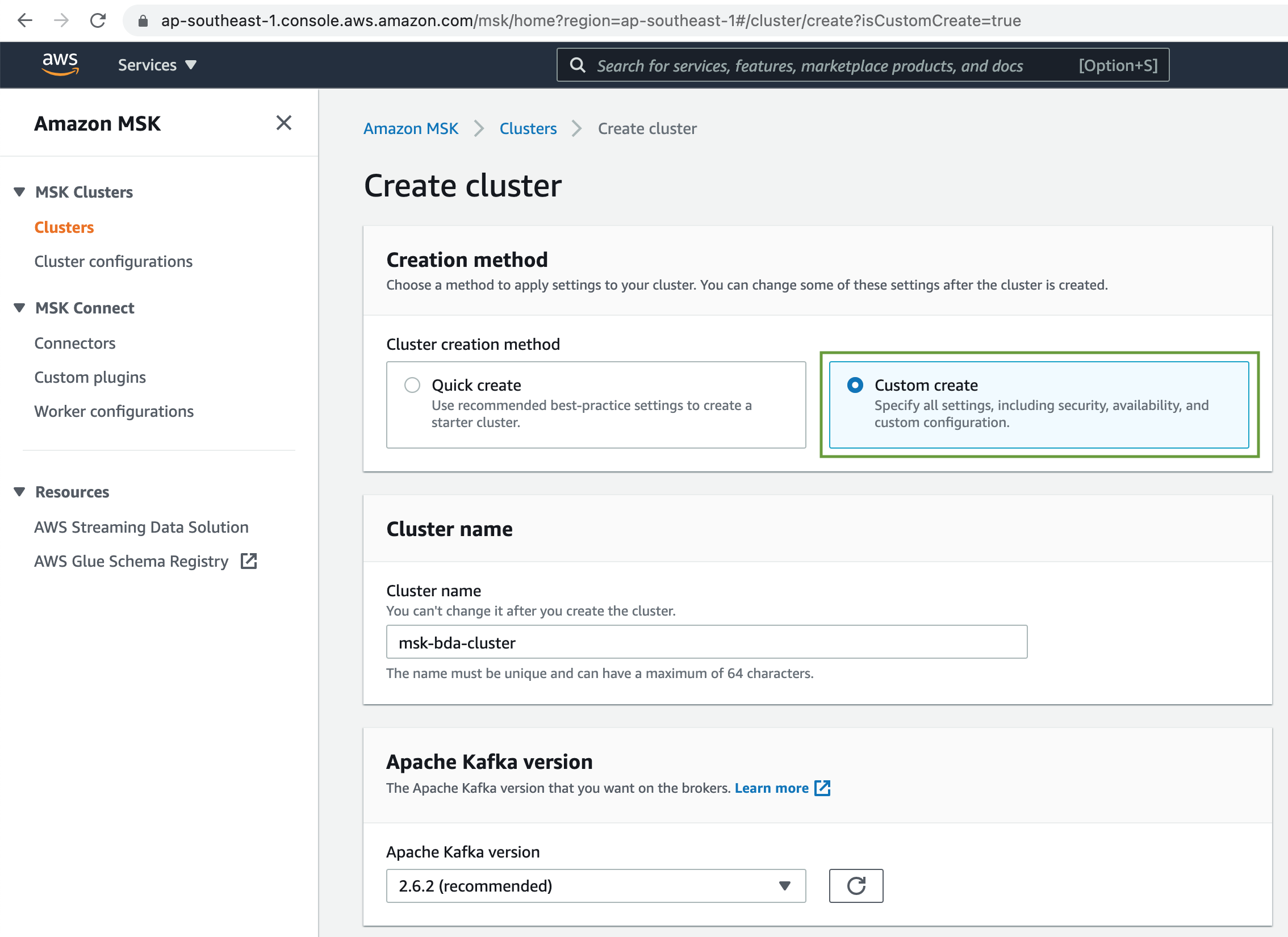This screenshot has height=937, width=1288.
Task: Reload the page with browser refresh icon
Action: (x=98, y=21)
